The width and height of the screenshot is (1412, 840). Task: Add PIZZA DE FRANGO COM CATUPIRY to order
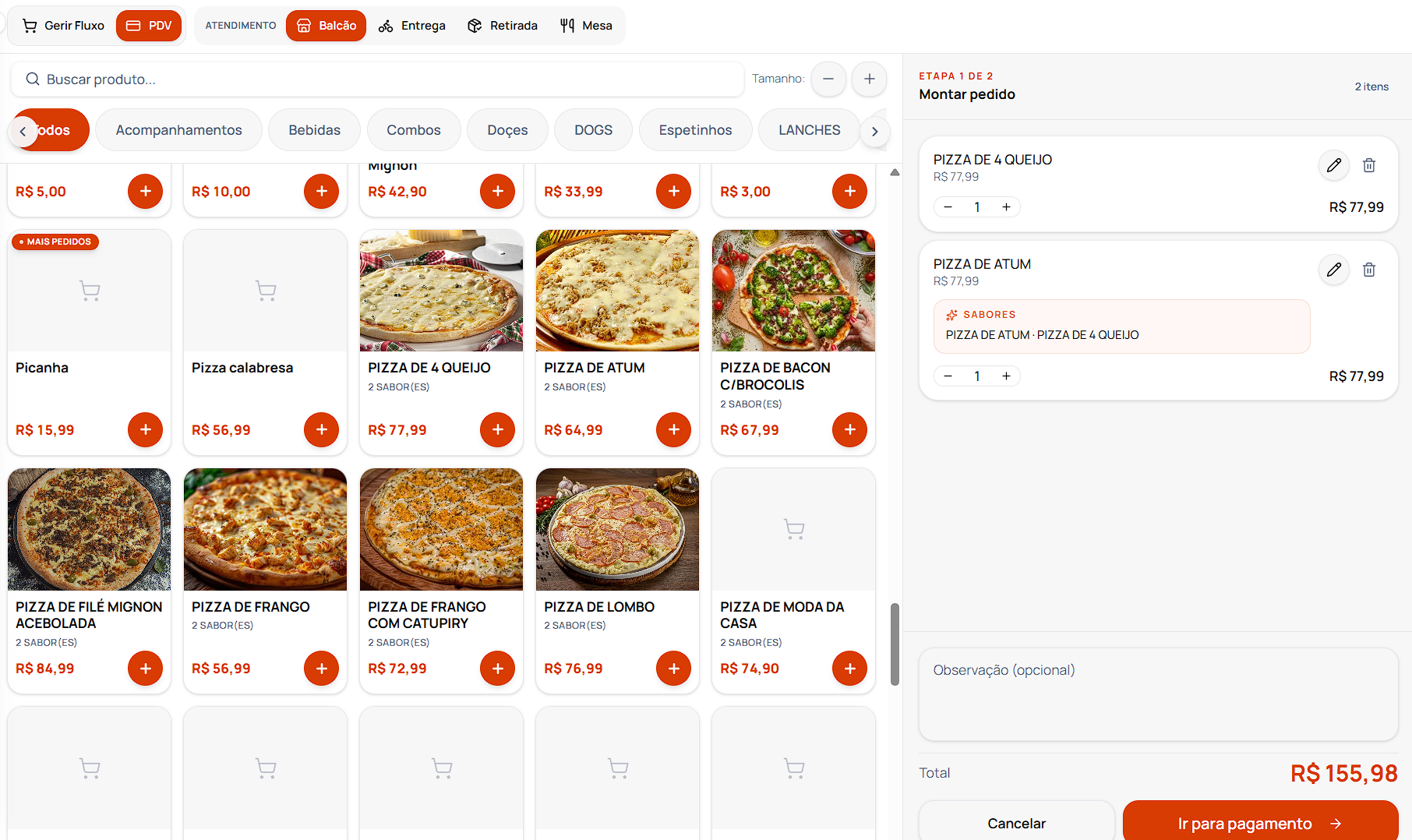(x=498, y=668)
